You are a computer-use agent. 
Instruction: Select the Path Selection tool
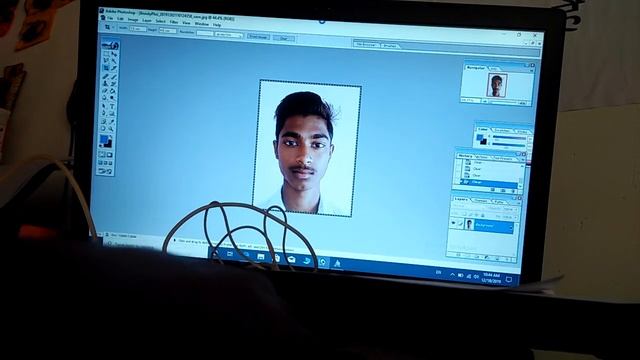coord(105,106)
